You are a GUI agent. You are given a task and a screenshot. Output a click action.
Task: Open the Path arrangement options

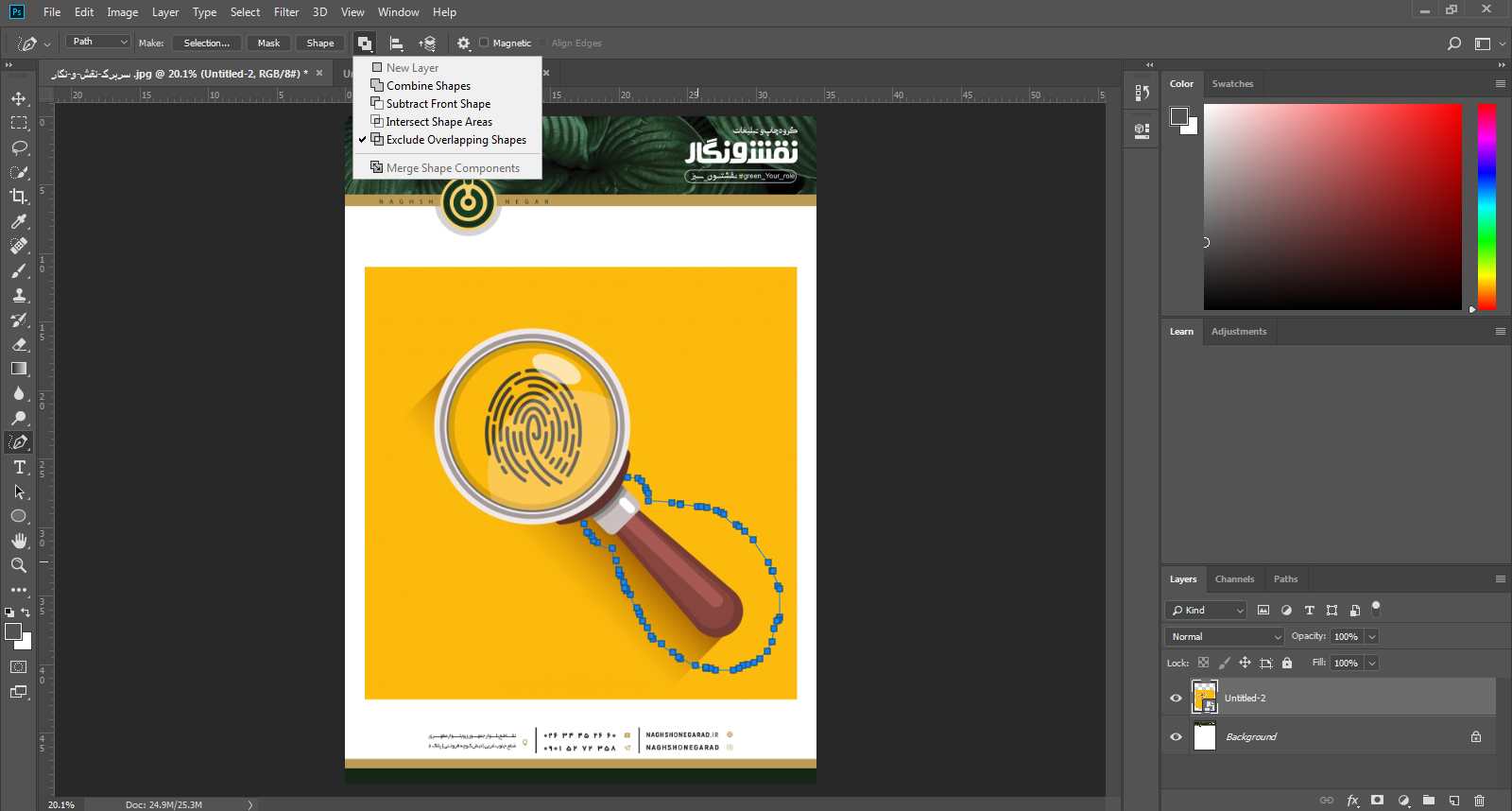(428, 43)
